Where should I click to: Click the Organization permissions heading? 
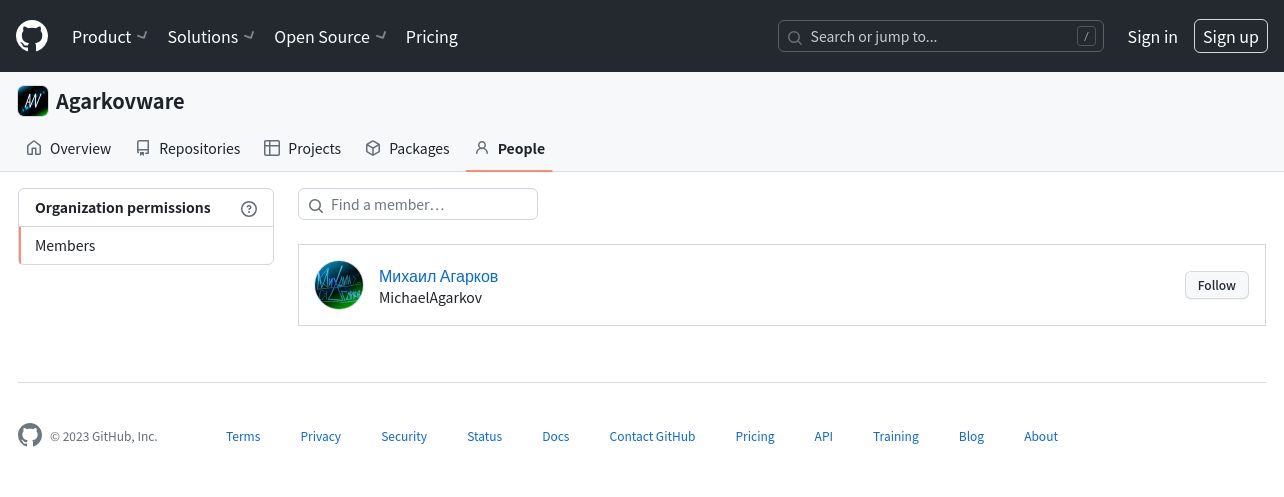coord(123,208)
